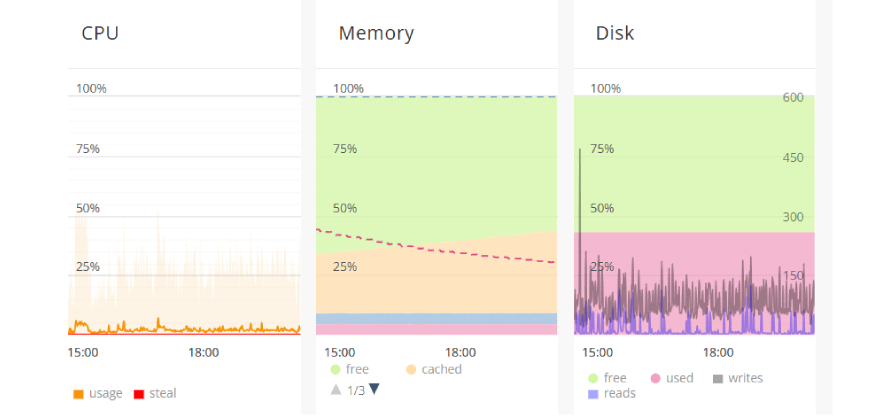Image resolution: width=880 pixels, height=420 pixels.
Task: Toggle the free series in Disk legend
Action: 593,378
